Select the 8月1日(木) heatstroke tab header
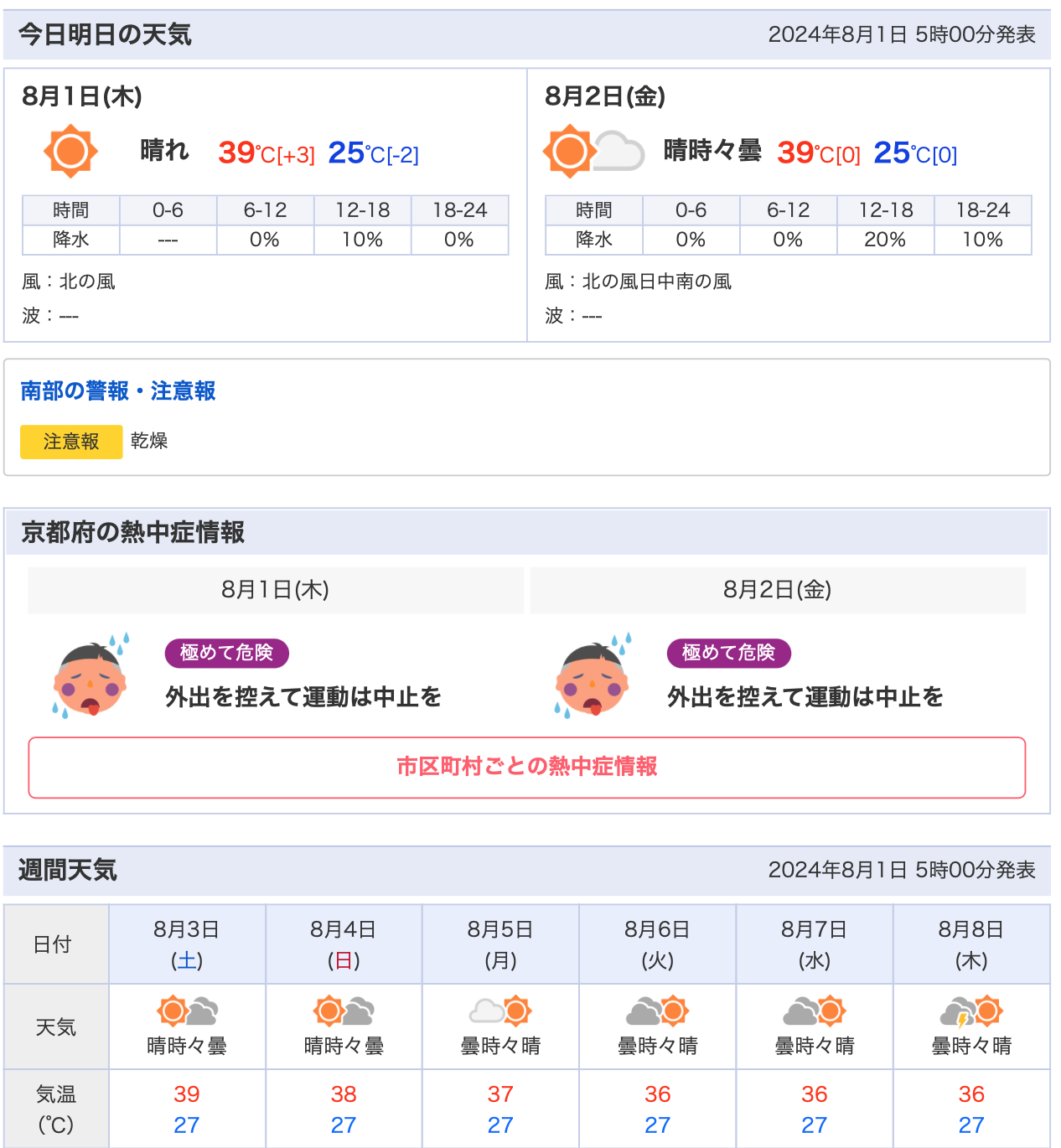 tap(276, 590)
